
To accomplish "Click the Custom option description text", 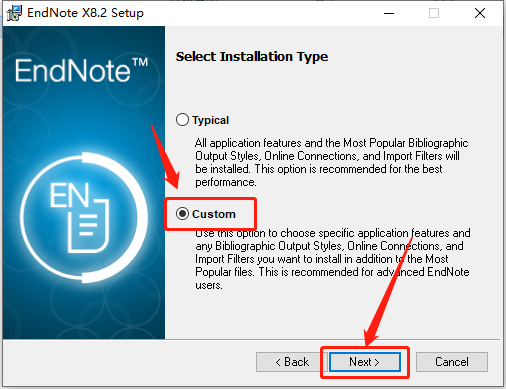I will point(333,259).
